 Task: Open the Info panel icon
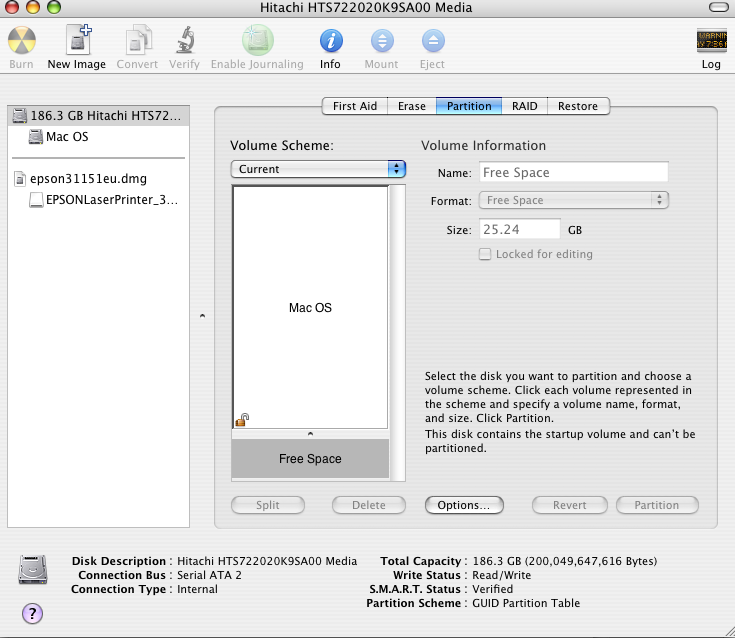tap(331, 41)
